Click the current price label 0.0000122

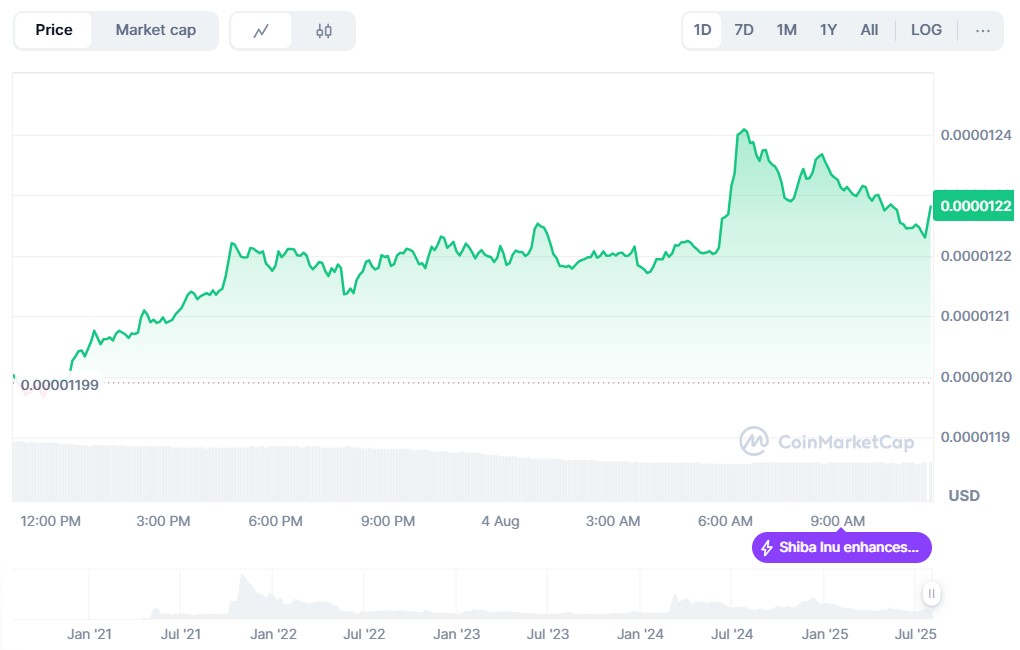[x=975, y=207]
